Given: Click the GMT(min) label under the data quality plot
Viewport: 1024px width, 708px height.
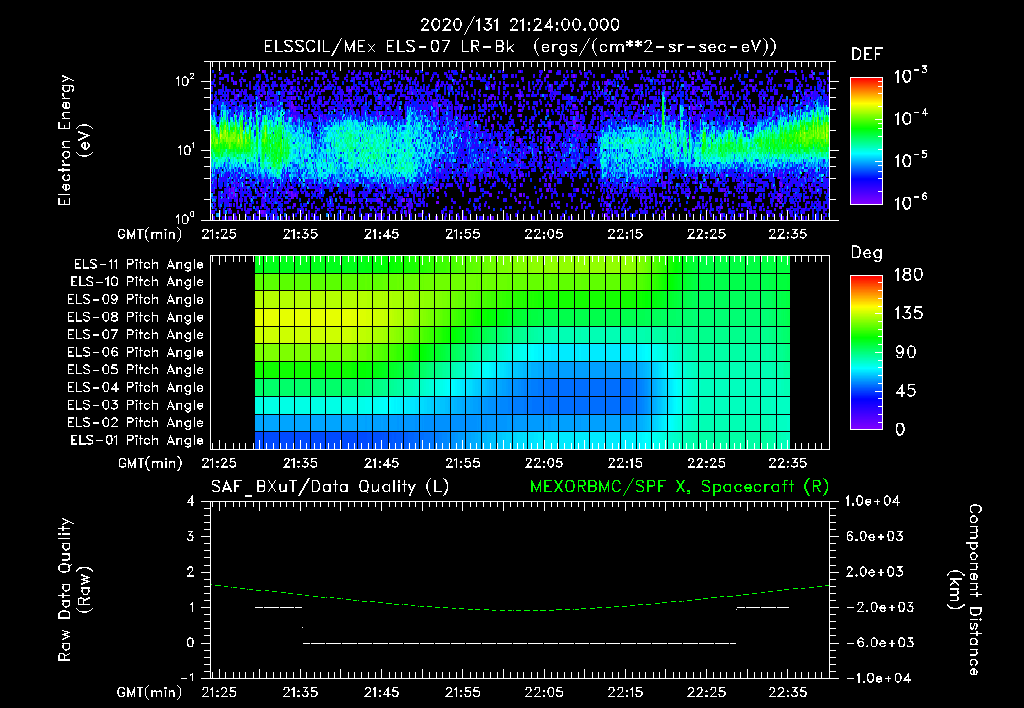Looking at the screenshot, I should (150, 692).
